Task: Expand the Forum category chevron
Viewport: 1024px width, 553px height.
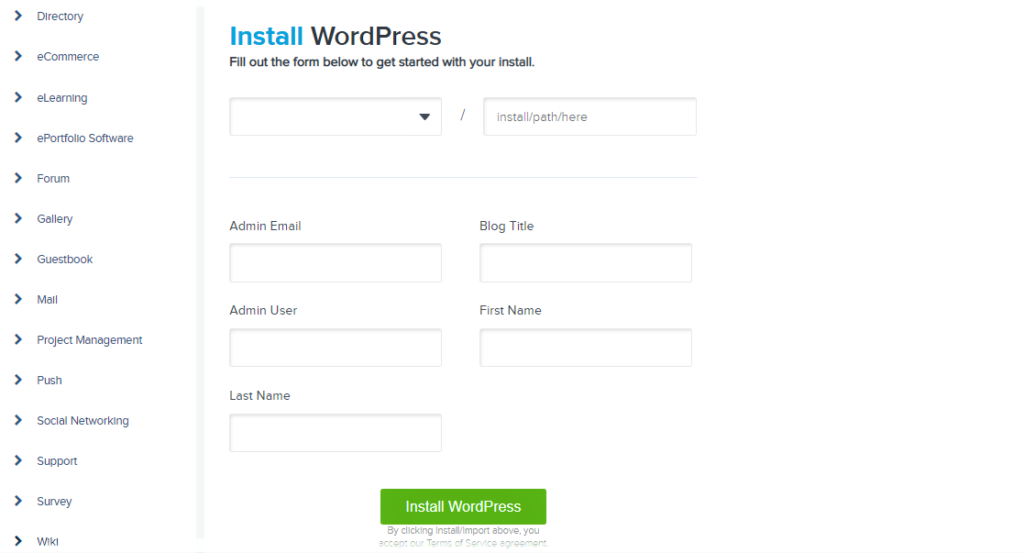Action: tap(18, 178)
